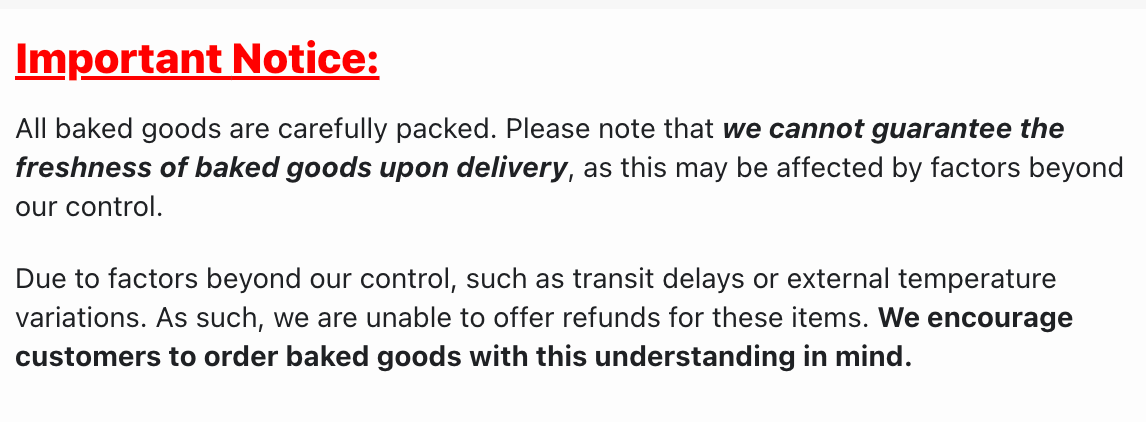Click the red "Important Notice:" heading
The width and height of the screenshot is (1146, 422).
(197, 61)
